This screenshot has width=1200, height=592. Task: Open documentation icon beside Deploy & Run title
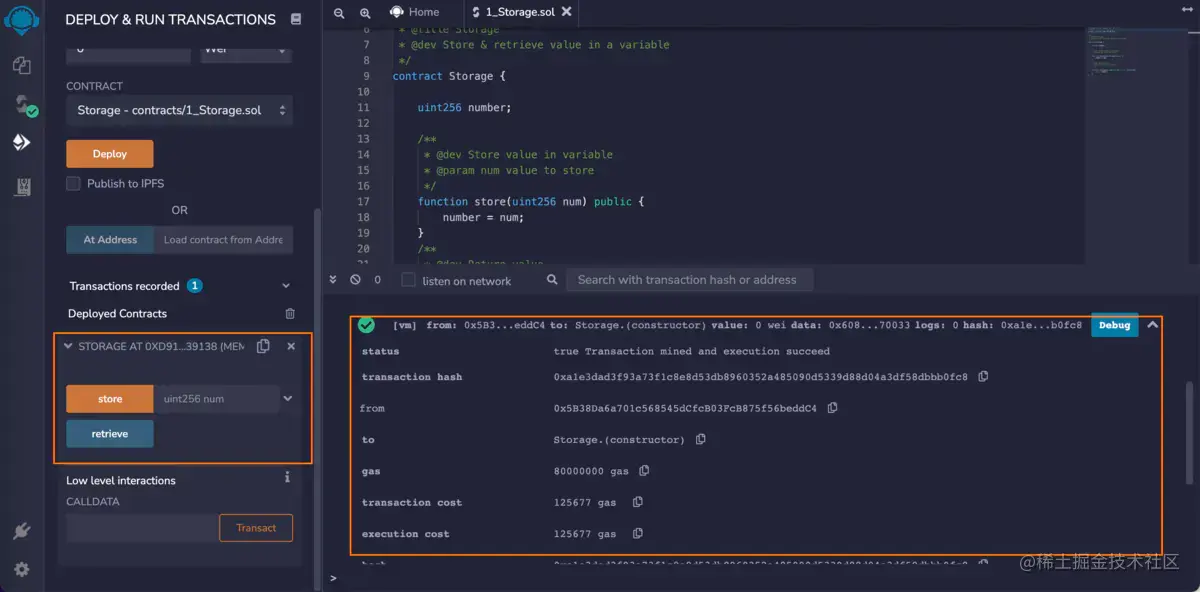pos(295,19)
